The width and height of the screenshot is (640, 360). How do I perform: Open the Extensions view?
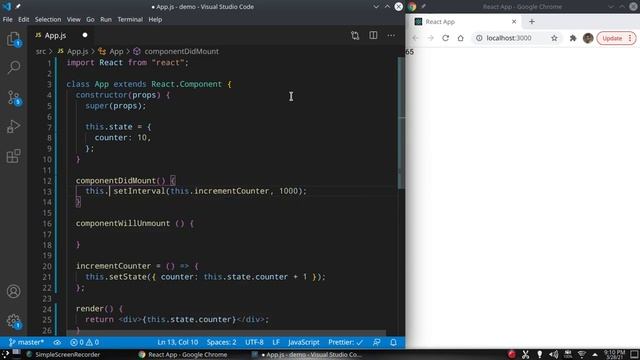point(13,156)
